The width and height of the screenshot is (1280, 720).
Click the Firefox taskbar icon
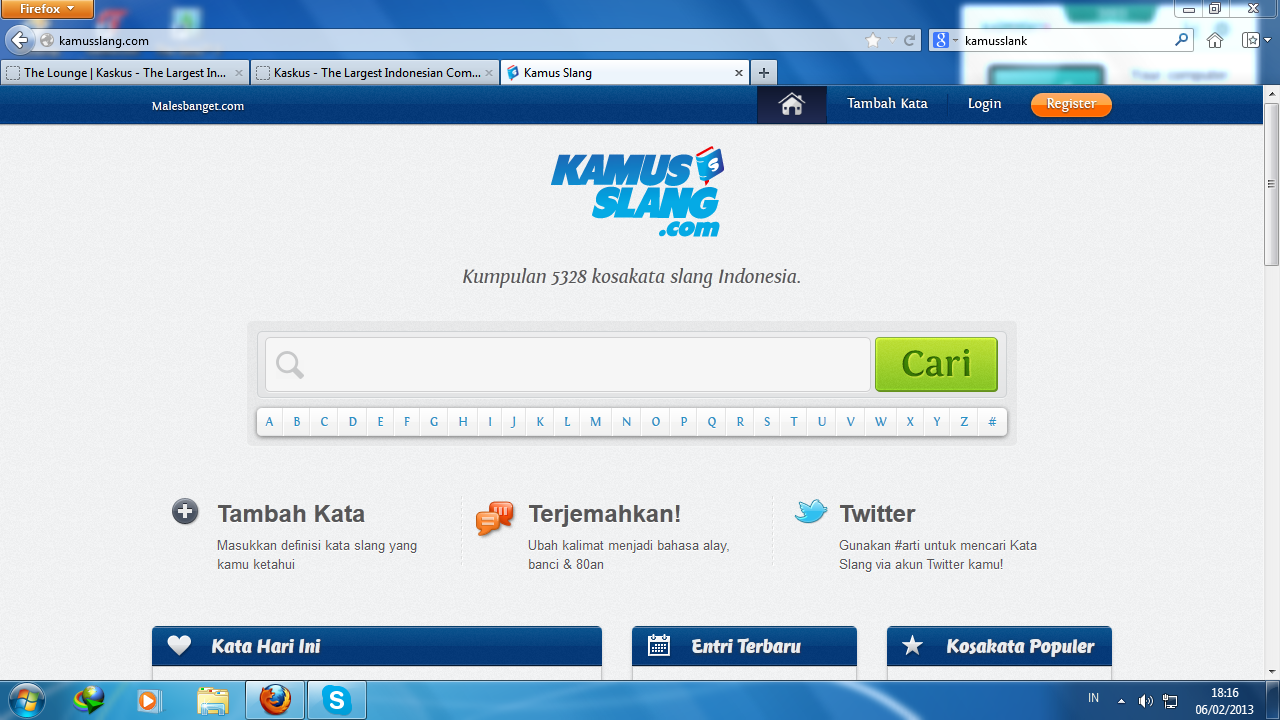click(x=275, y=700)
